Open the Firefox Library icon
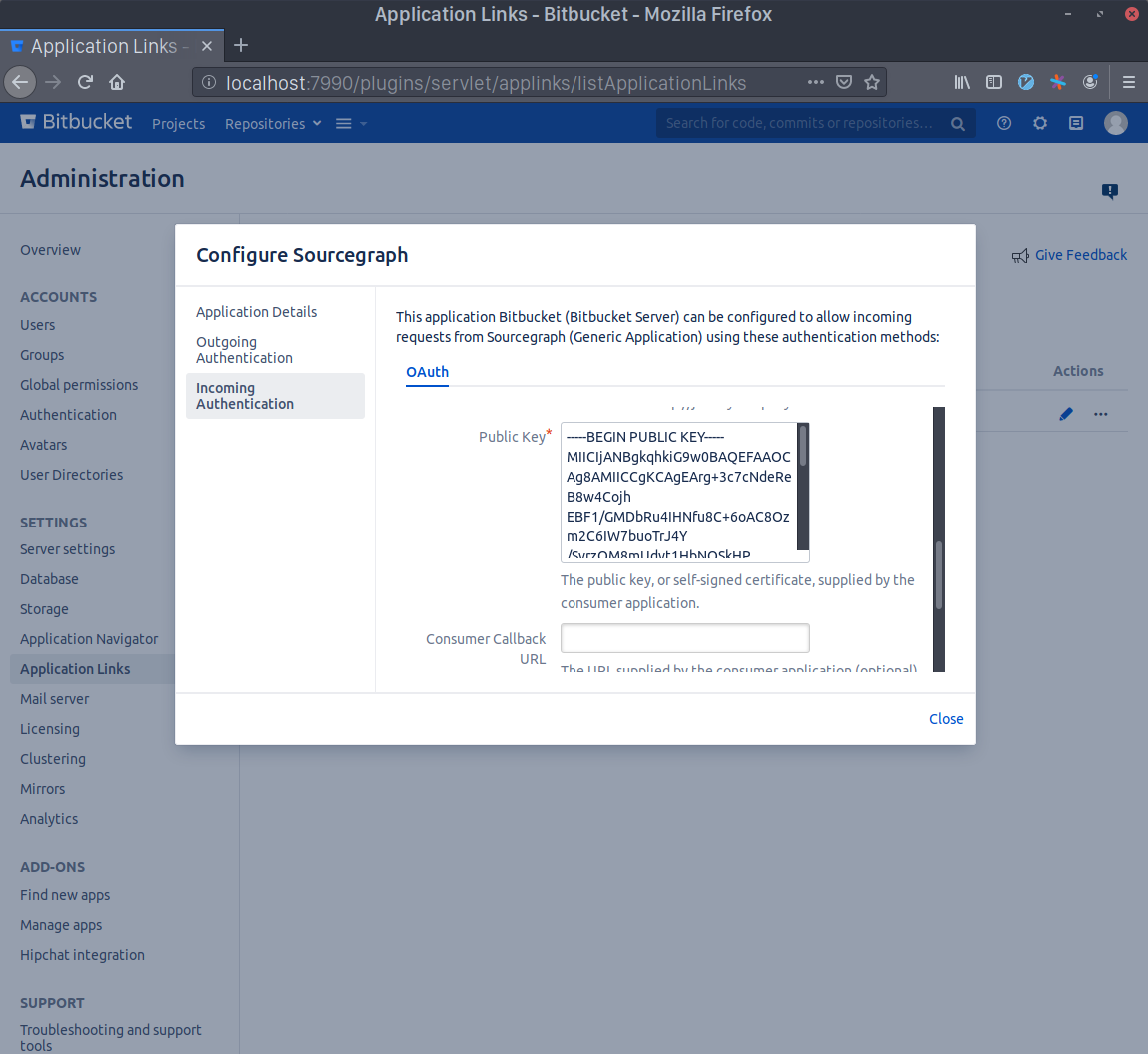Screen dimensions: 1148x1054 coord(962,82)
